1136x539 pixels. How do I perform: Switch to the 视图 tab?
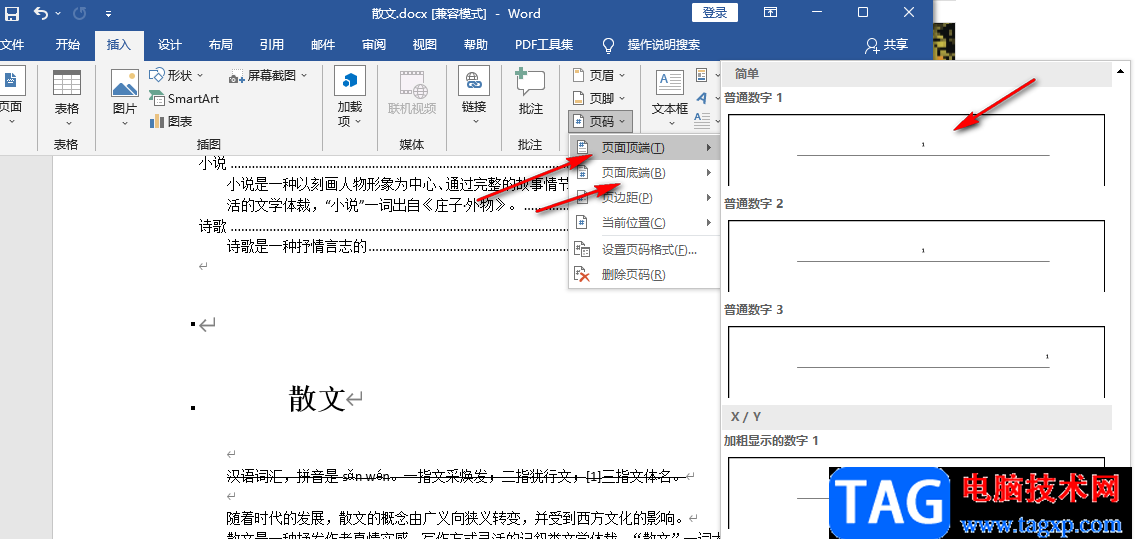tap(425, 45)
